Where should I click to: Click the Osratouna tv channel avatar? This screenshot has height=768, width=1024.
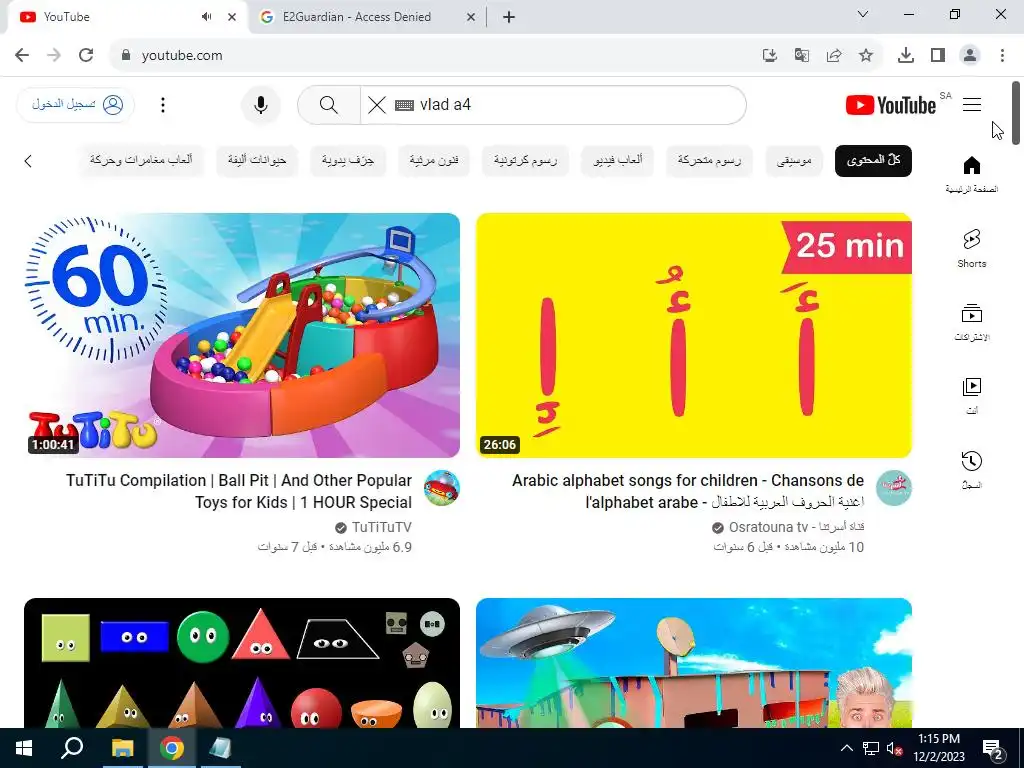(x=893, y=488)
